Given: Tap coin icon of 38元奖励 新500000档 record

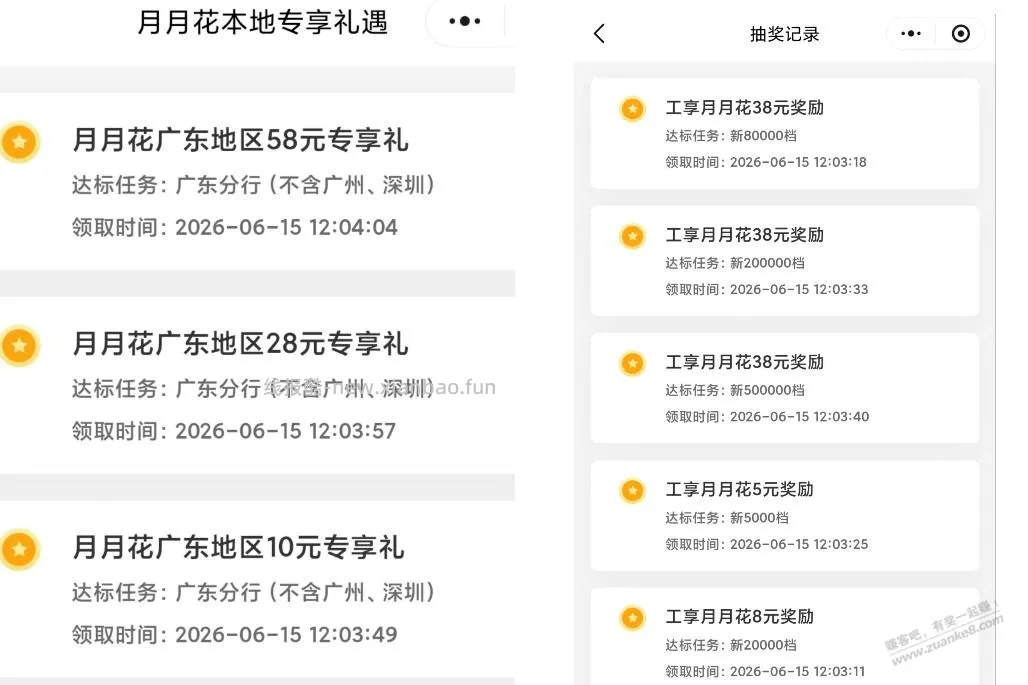Looking at the screenshot, I should [633, 363].
